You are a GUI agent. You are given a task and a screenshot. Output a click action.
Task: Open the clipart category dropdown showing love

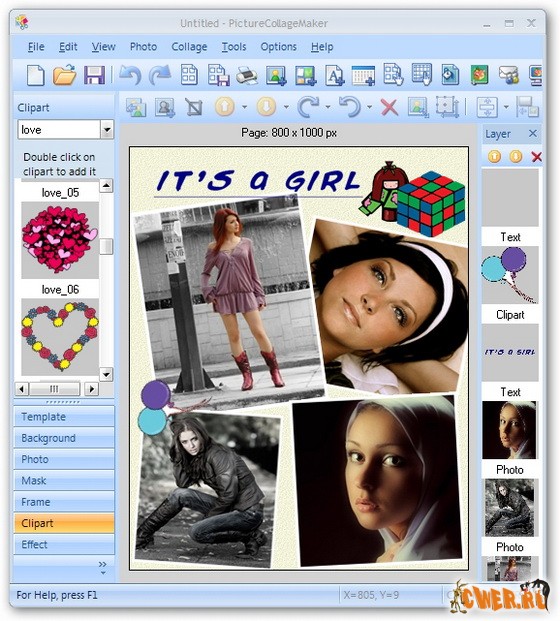point(107,130)
